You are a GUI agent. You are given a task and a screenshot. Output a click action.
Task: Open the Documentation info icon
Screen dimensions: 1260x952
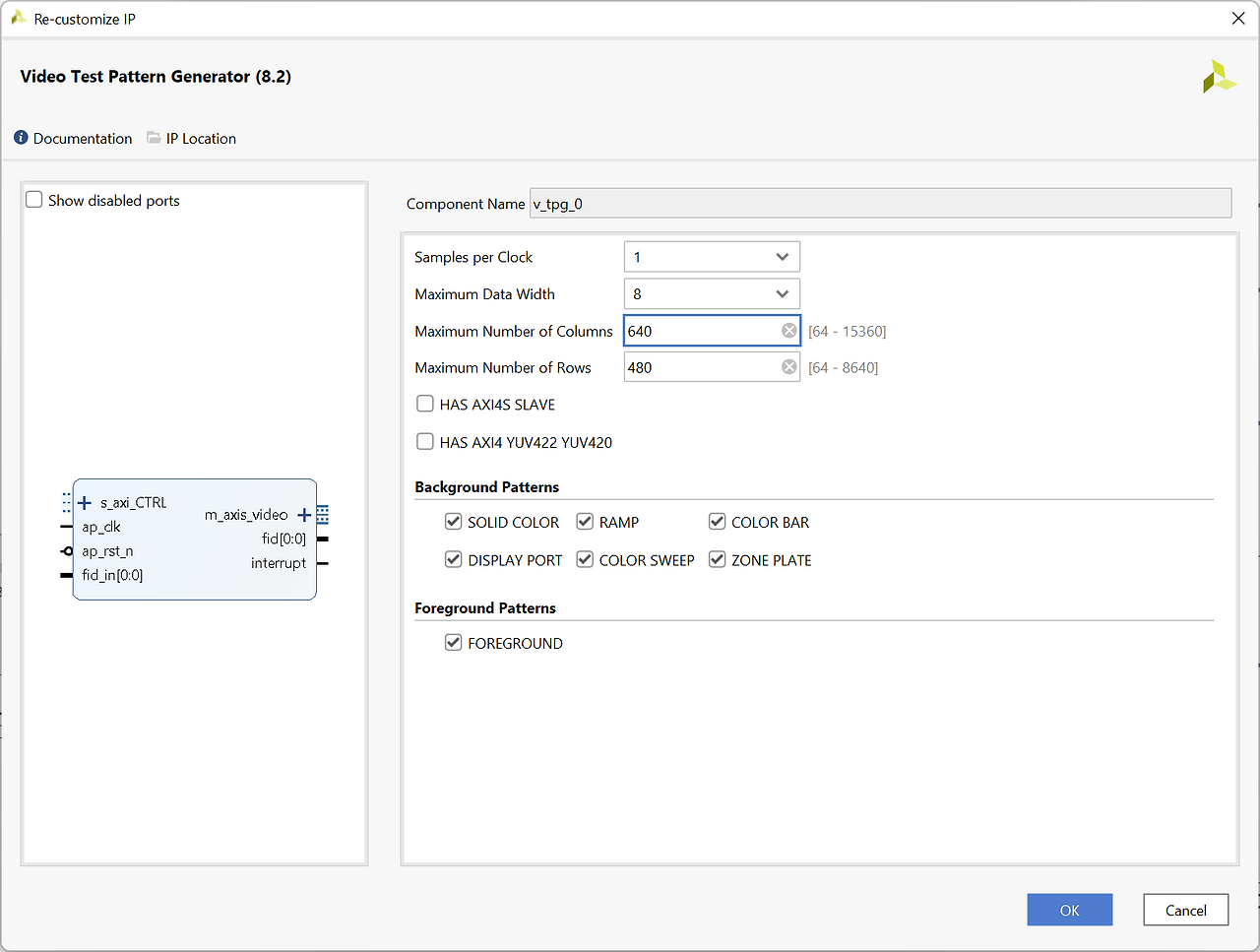point(21,138)
